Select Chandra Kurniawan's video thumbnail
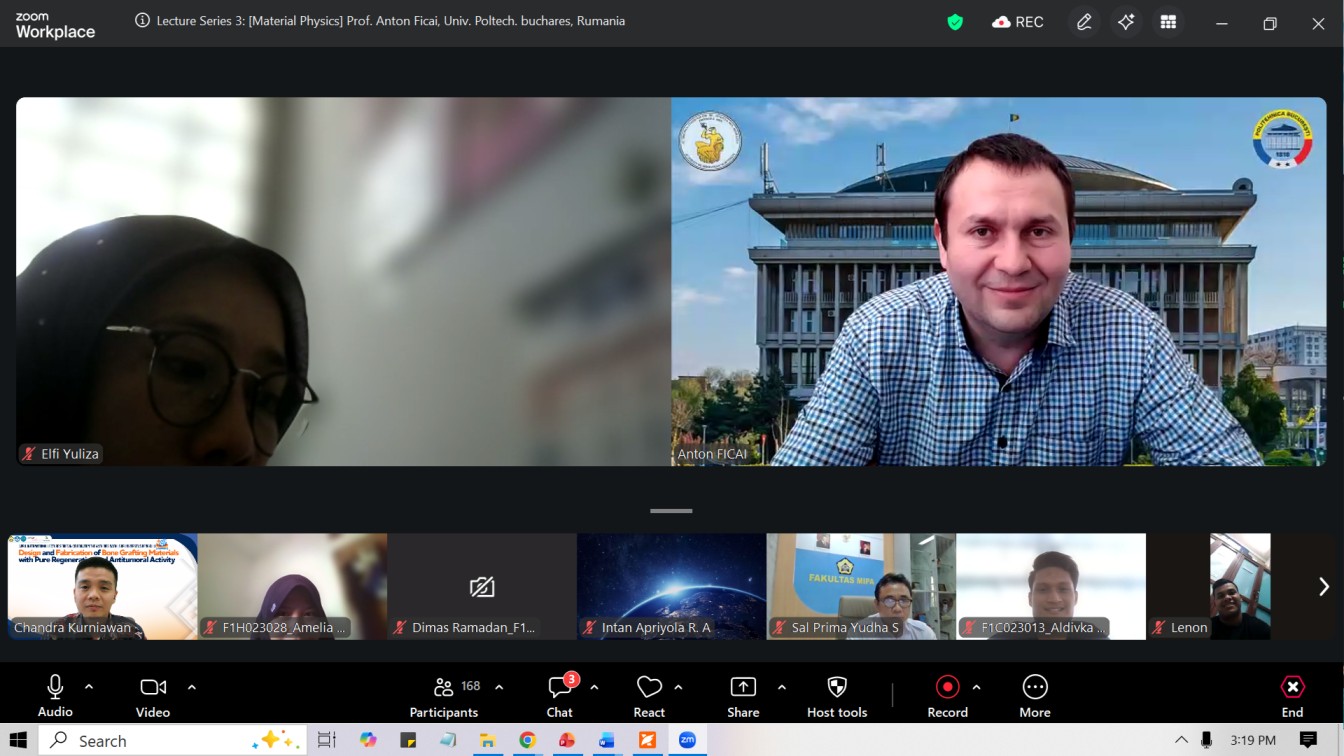Viewport: 1344px width, 756px height. click(102, 587)
